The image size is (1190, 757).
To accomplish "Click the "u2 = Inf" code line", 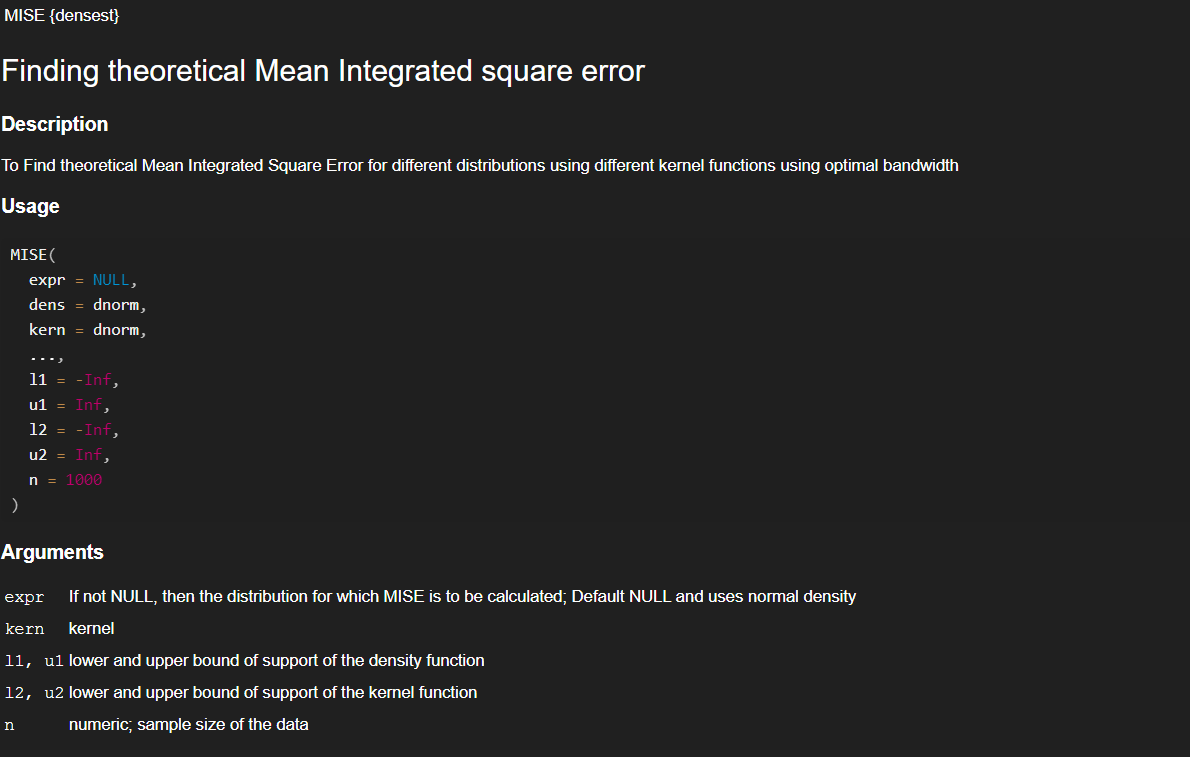I will 70,455.
